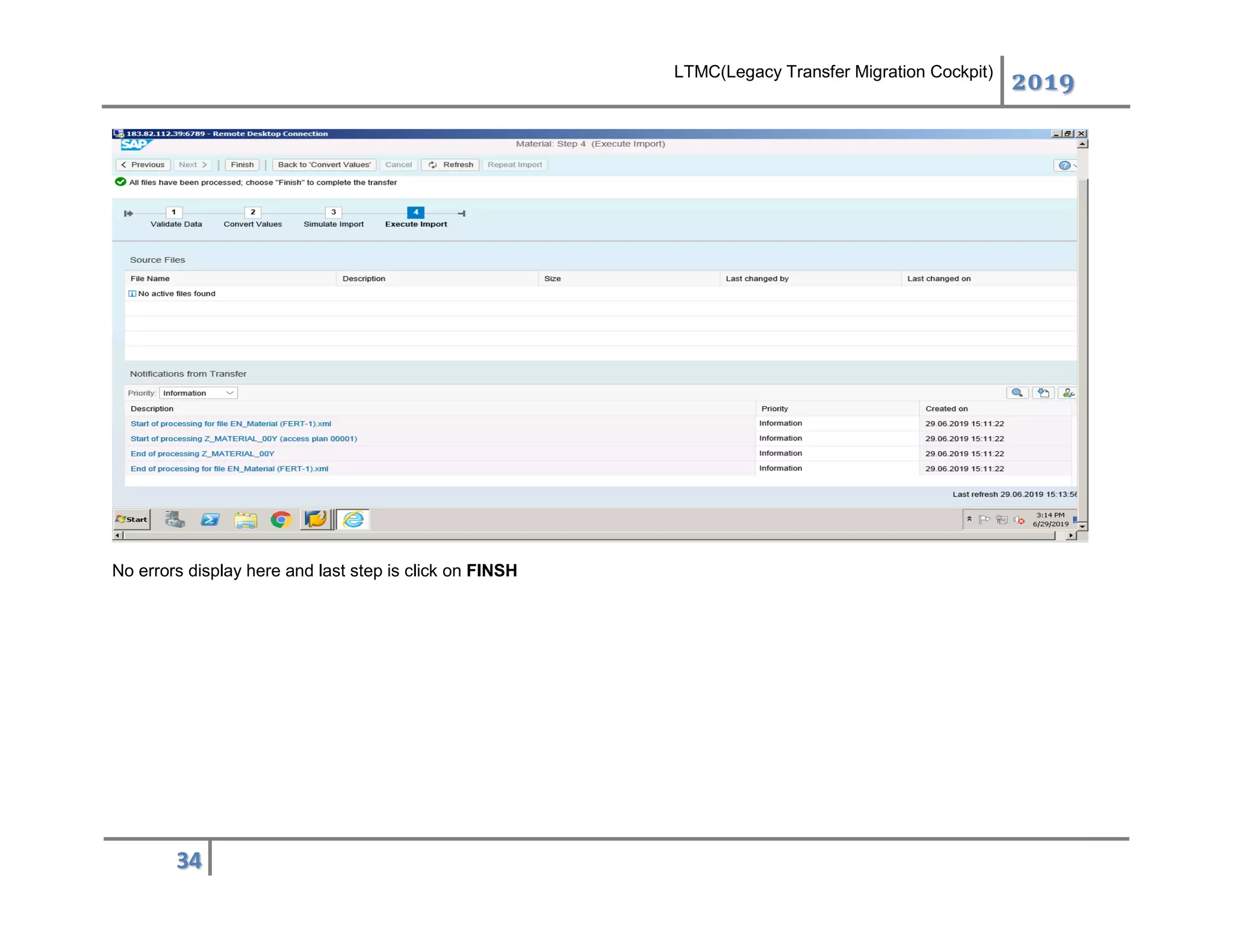Open PowerShell from the taskbar
1233x952 pixels.
tap(210, 519)
